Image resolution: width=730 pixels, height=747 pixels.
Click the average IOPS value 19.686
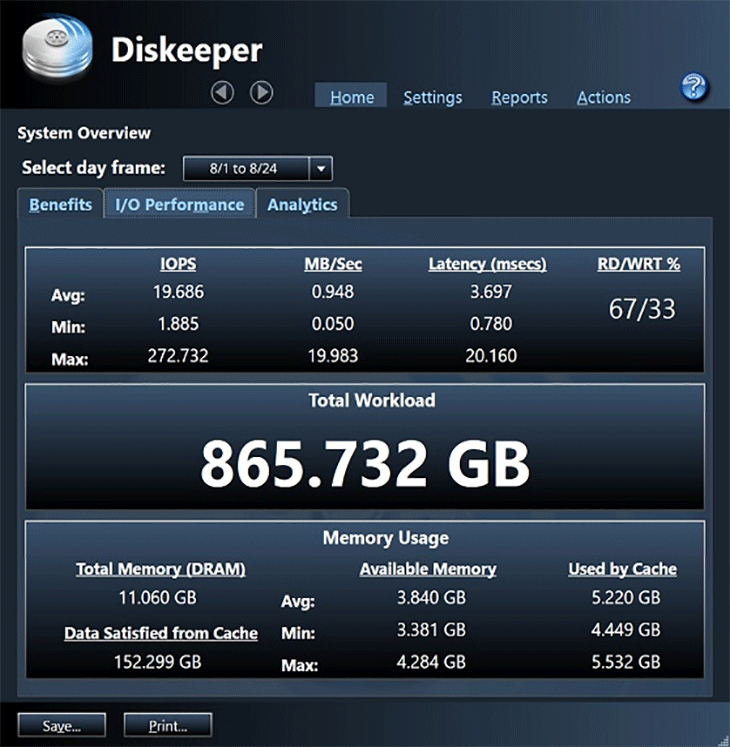coord(178,292)
